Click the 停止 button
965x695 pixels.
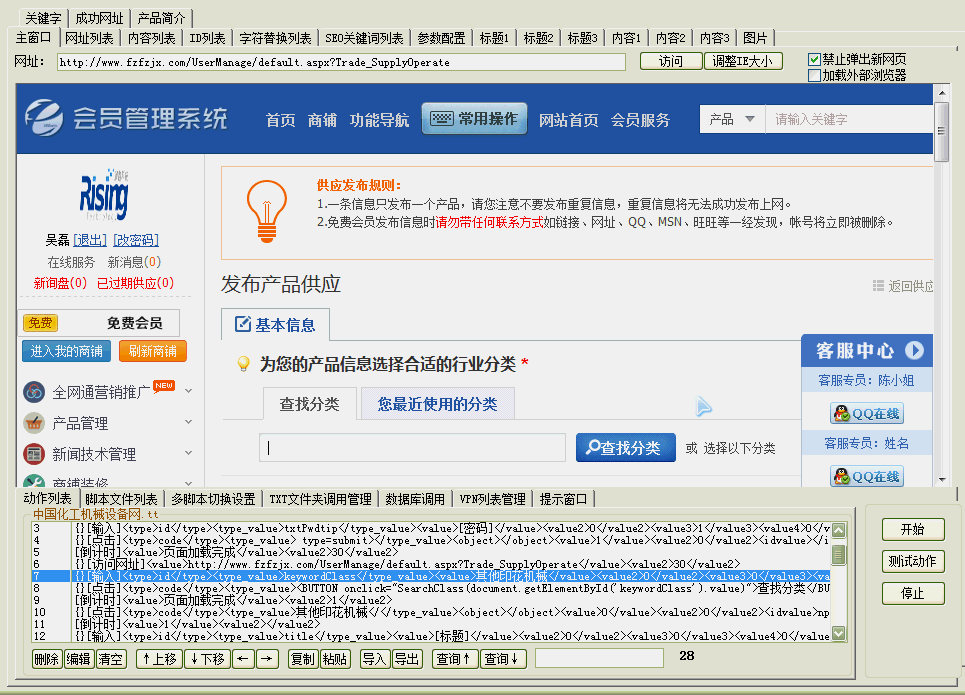pyautogui.click(x=913, y=593)
